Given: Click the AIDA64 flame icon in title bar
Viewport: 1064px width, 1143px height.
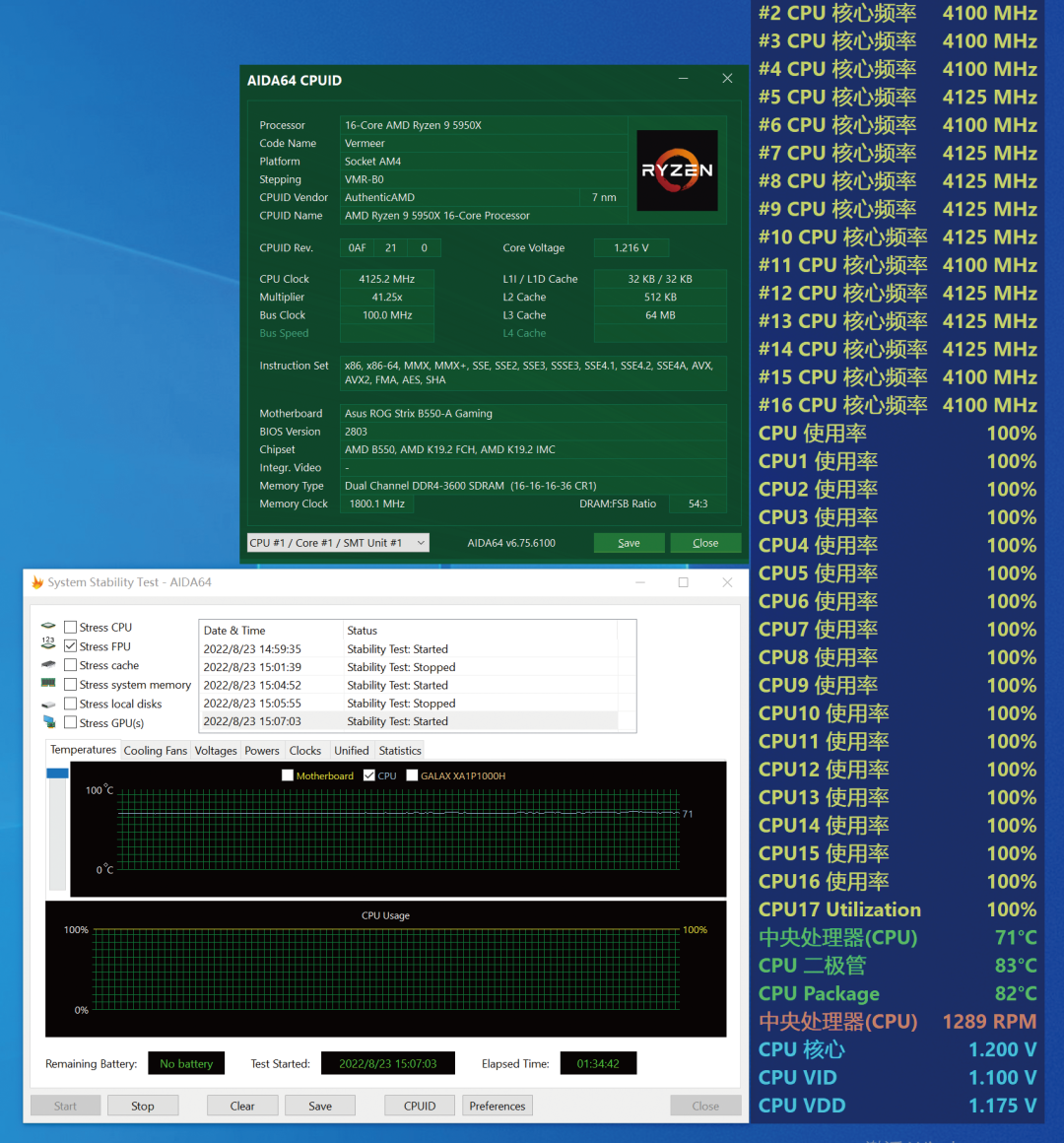Looking at the screenshot, I should [x=37, y=582].
